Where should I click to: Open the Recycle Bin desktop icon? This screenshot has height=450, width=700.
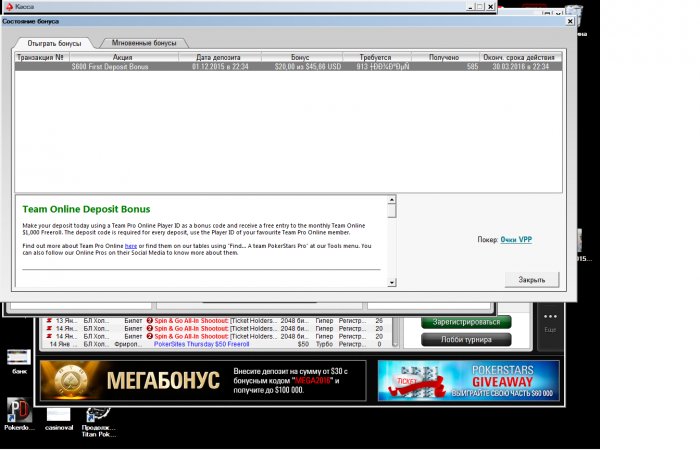click(574, 16)
